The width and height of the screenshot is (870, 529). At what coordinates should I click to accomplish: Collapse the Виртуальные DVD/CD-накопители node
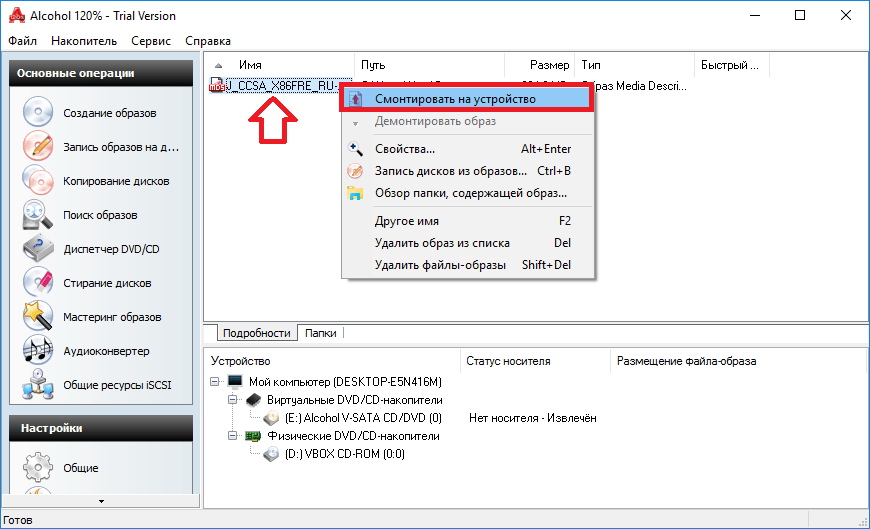click(x=232, y=400)
